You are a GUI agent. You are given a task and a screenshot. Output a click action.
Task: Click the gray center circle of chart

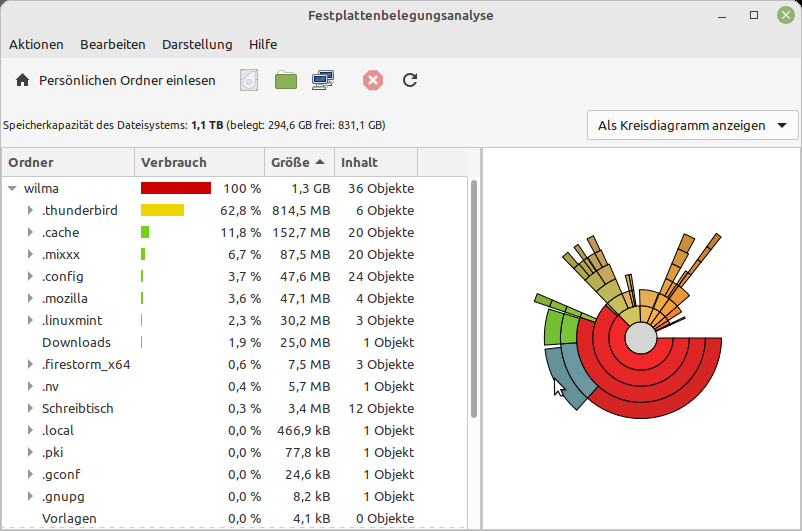(x=639, y=340)
